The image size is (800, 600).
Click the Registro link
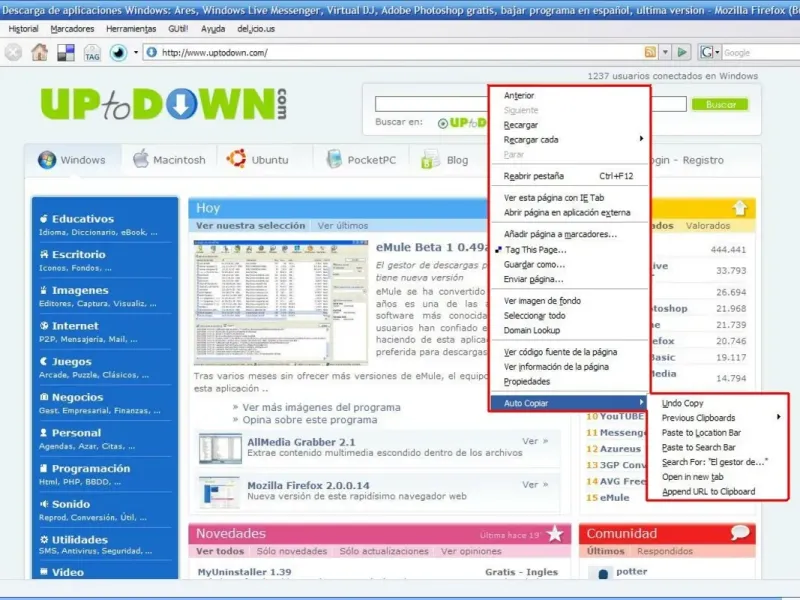(x=703, y=160)
